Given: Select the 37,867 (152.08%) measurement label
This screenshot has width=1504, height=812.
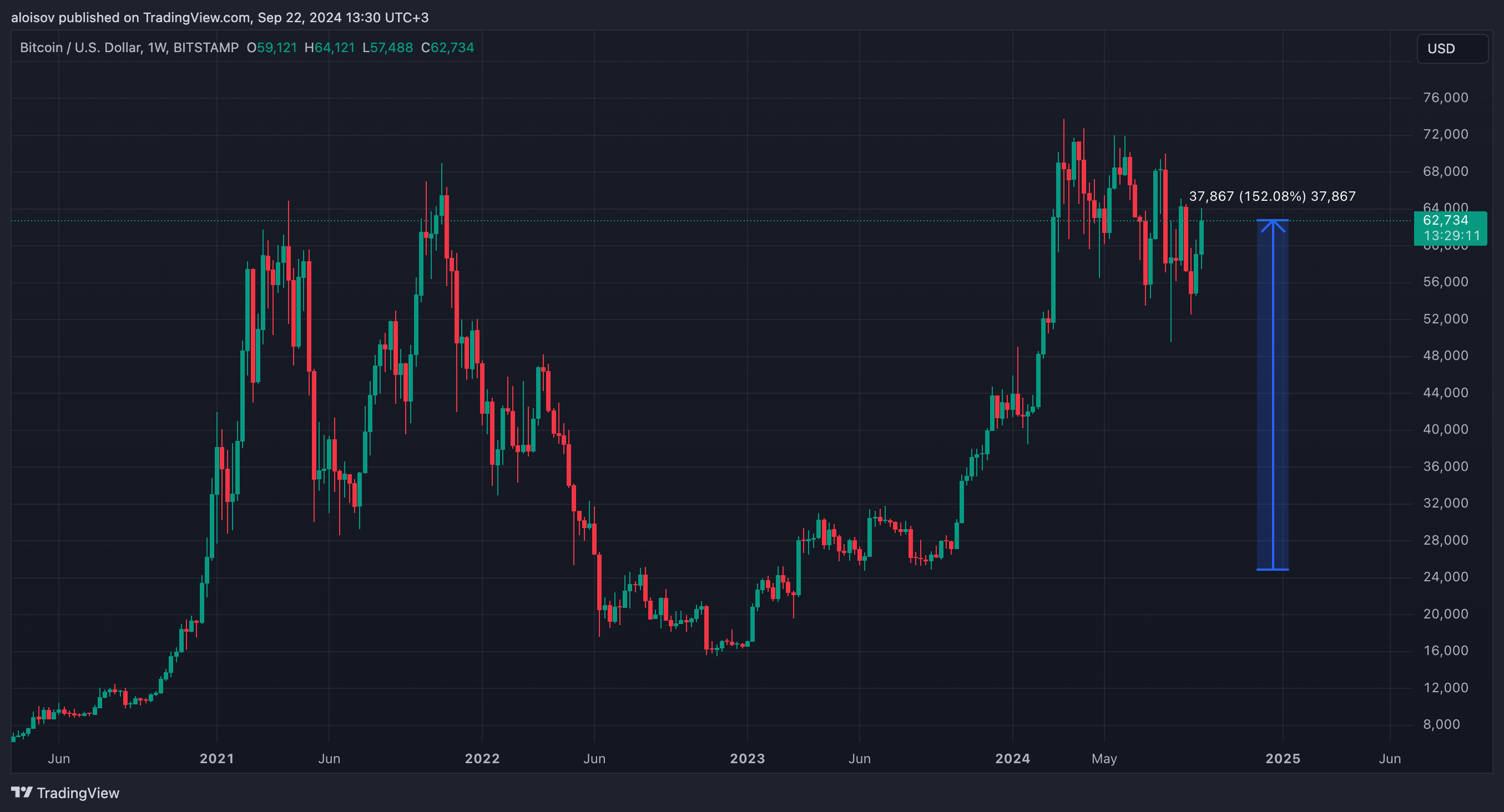Looking at the screenshot, I should (1271, 196).
